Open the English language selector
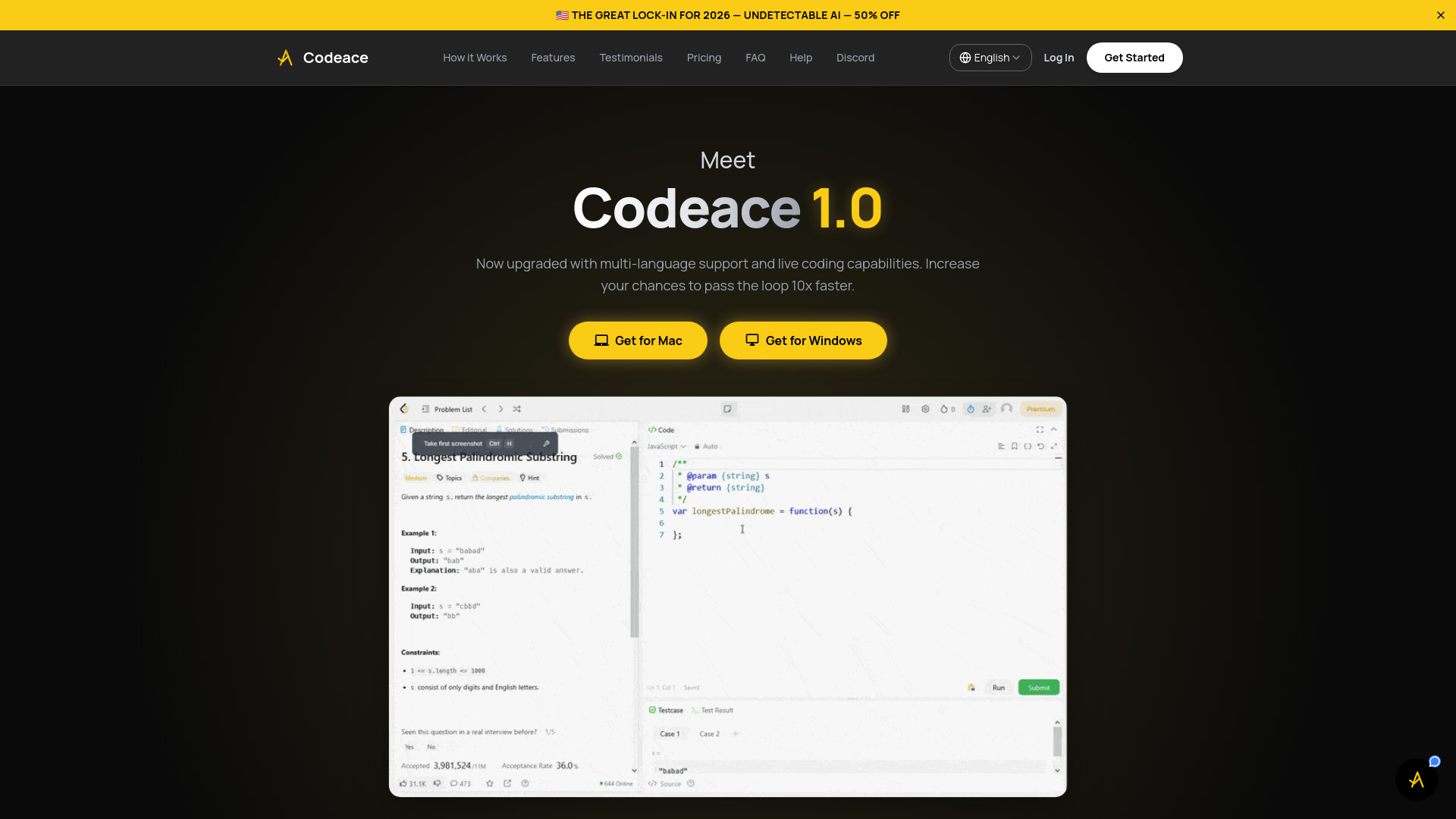 pos(990,57)
